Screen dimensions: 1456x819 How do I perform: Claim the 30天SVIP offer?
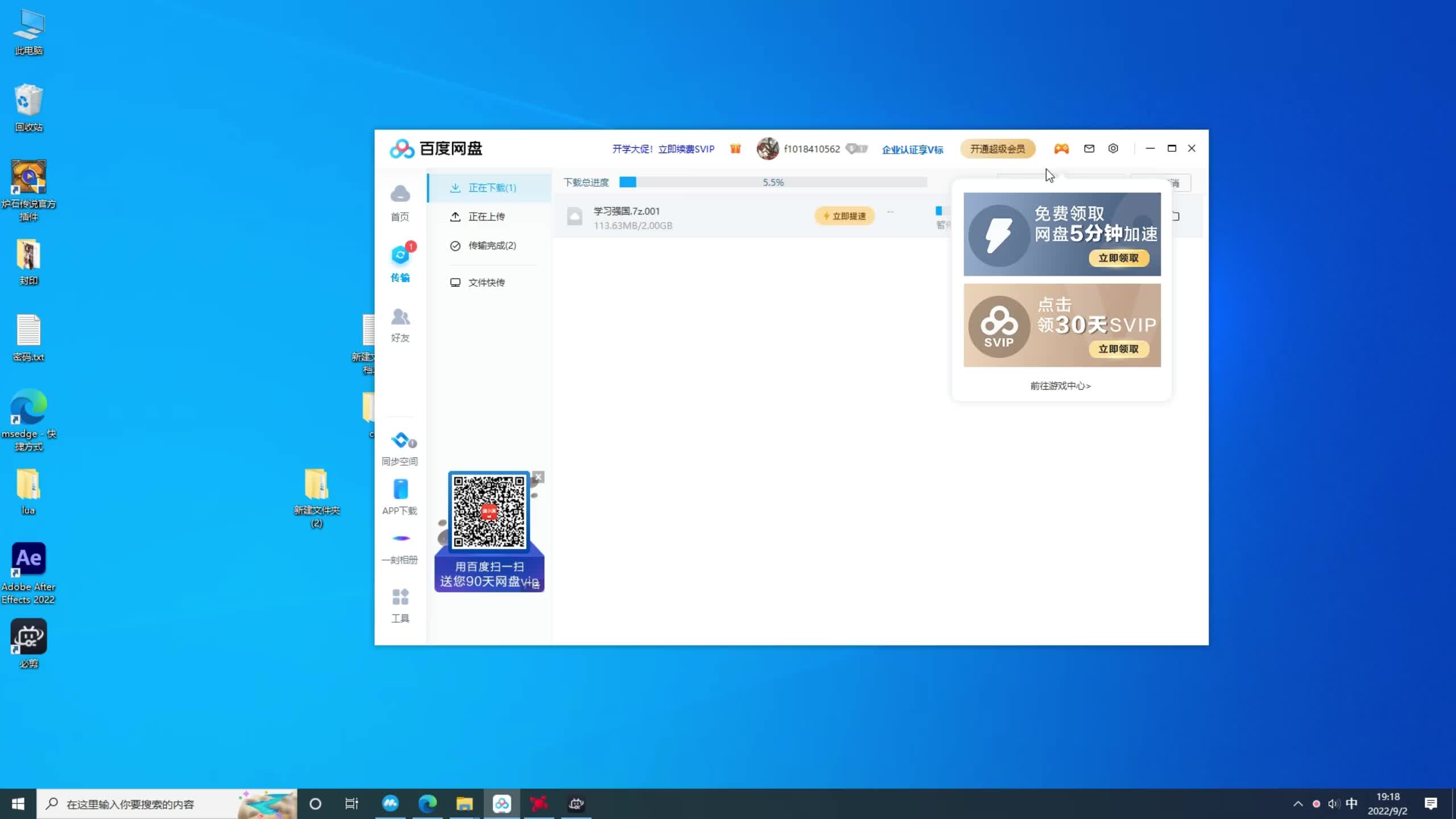coord(1118,349)
